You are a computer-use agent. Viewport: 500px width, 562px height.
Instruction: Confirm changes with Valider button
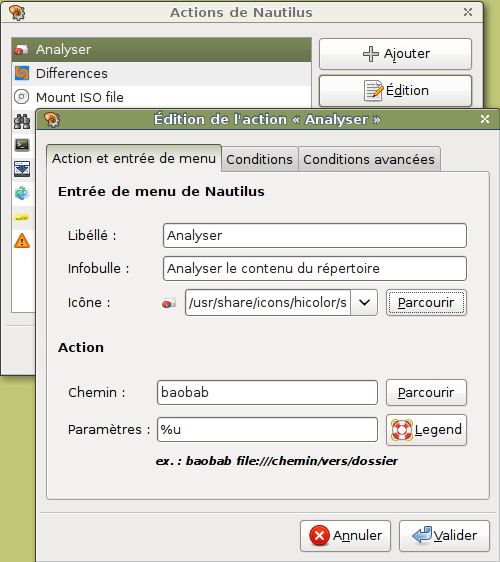pyautogui.click(x=444, y=536)
